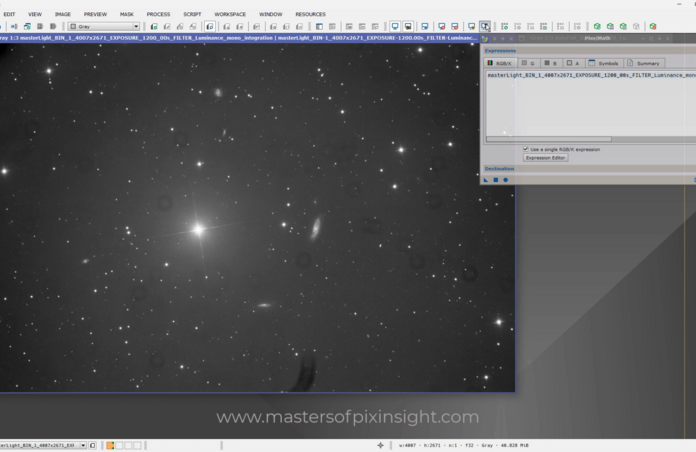Click the masterLight image window title bar

(x=240, y=38)
